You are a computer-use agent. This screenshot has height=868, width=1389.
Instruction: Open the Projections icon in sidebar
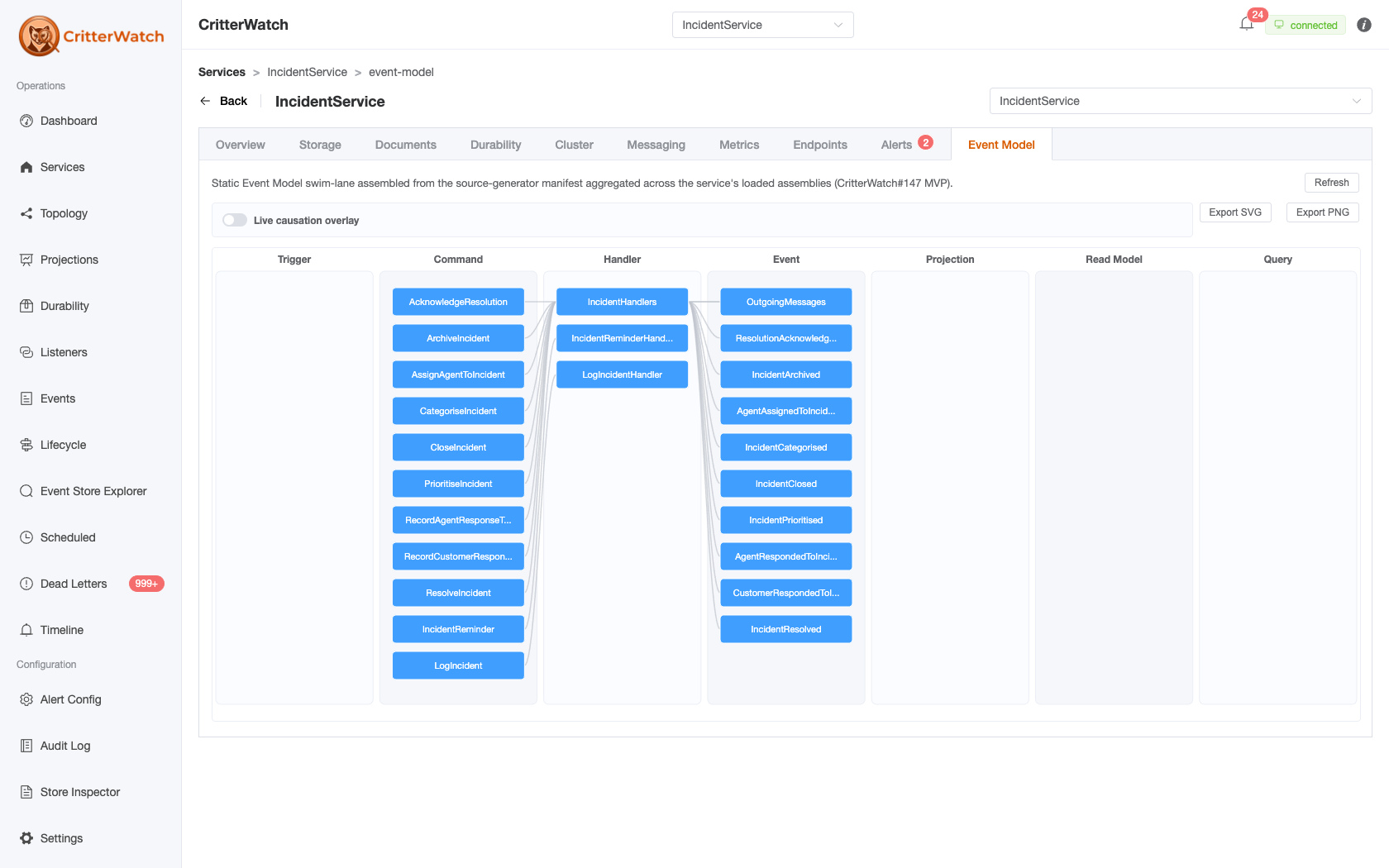pos(26,260)
